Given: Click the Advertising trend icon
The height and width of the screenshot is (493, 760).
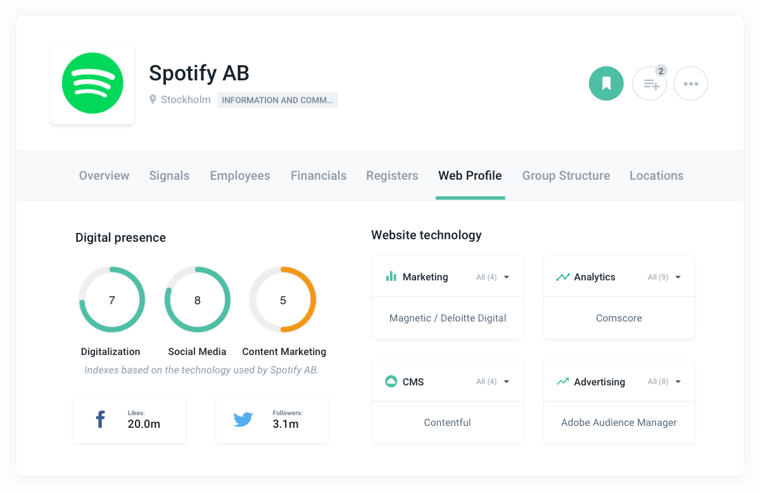Looking at the screenshot, I should click(563, 382).
